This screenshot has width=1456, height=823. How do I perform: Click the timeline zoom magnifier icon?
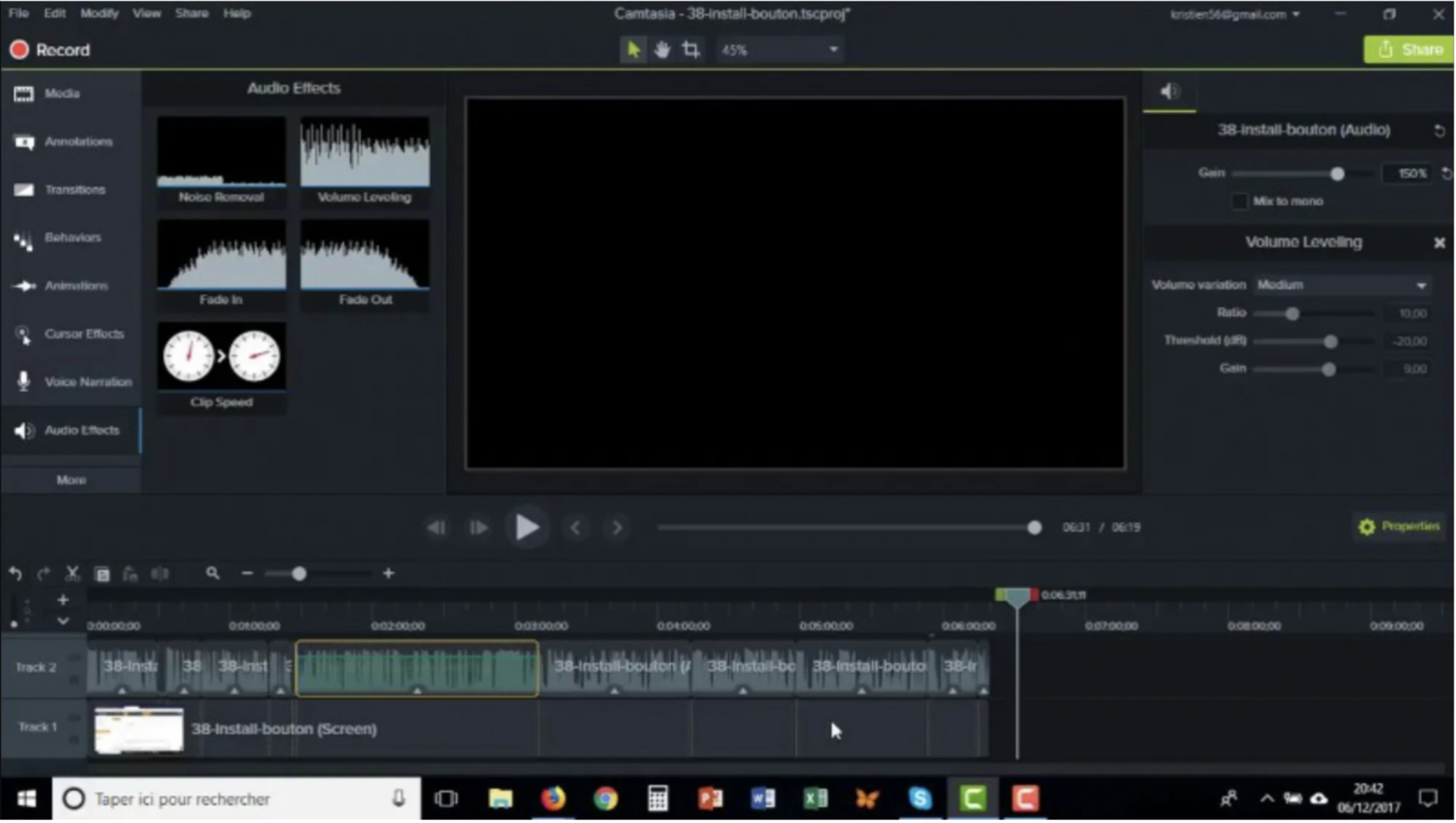212,574
